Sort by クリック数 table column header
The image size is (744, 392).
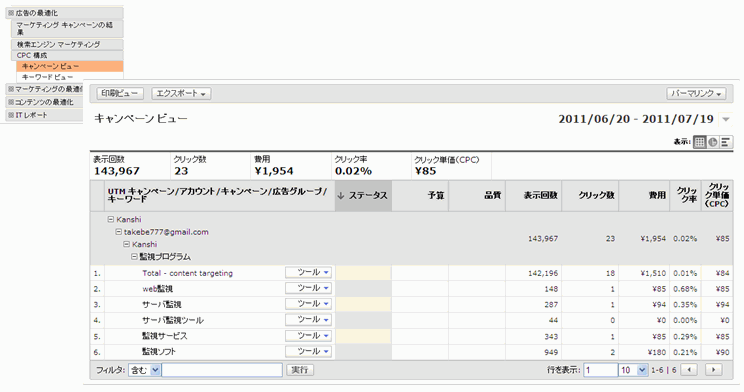(x=590, y=196)
